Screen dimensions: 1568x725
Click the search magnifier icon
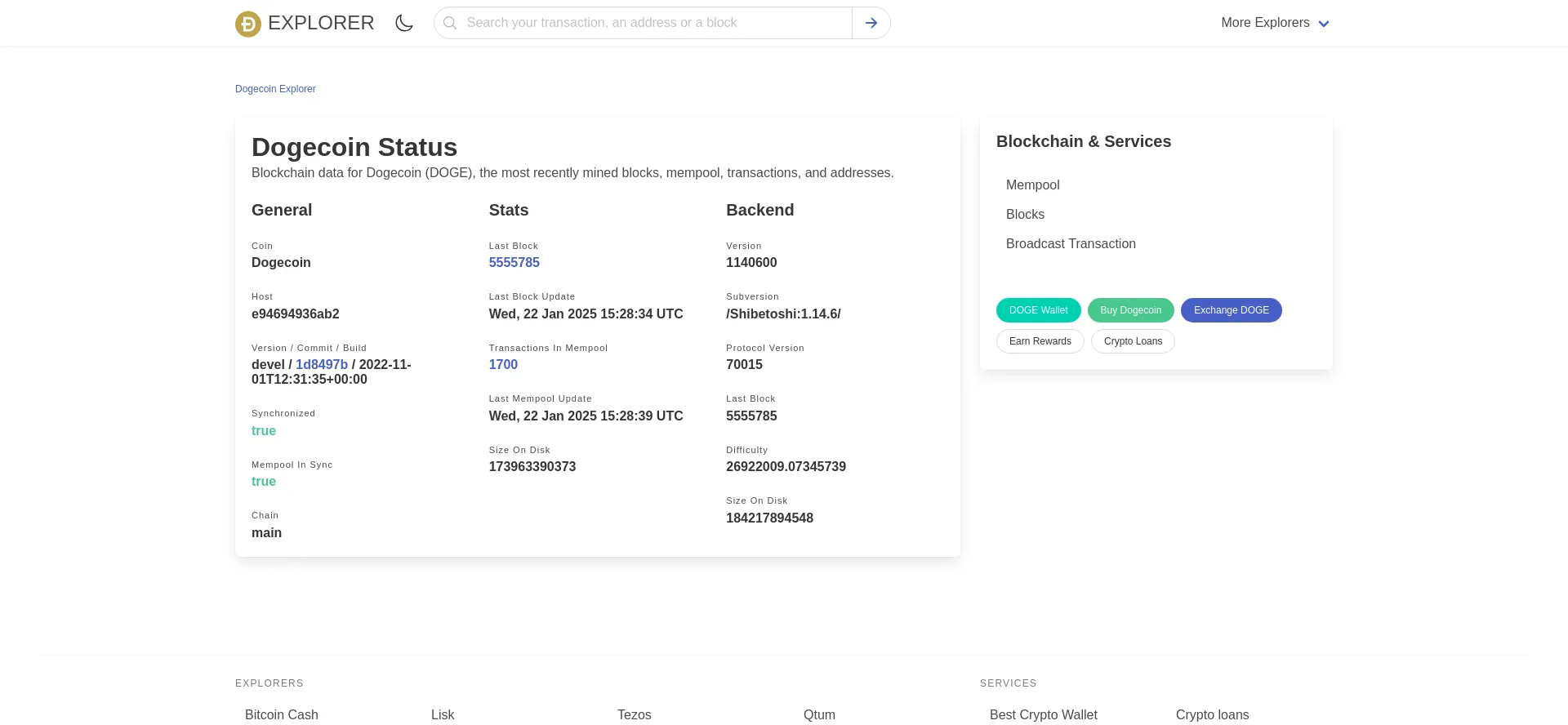[x=450, y=23]
